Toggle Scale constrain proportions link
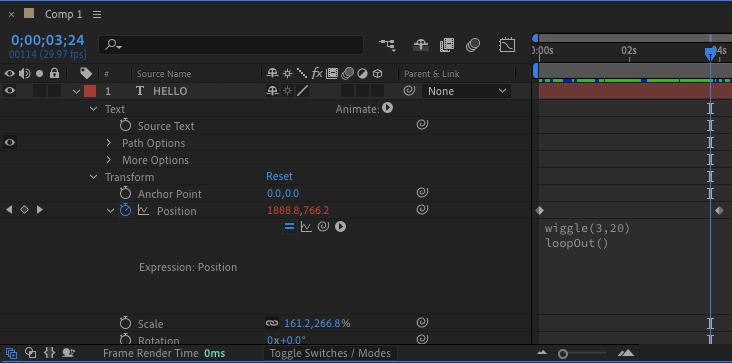The height and width of the screenshot is (363, 732). click(x=272, y=323)
